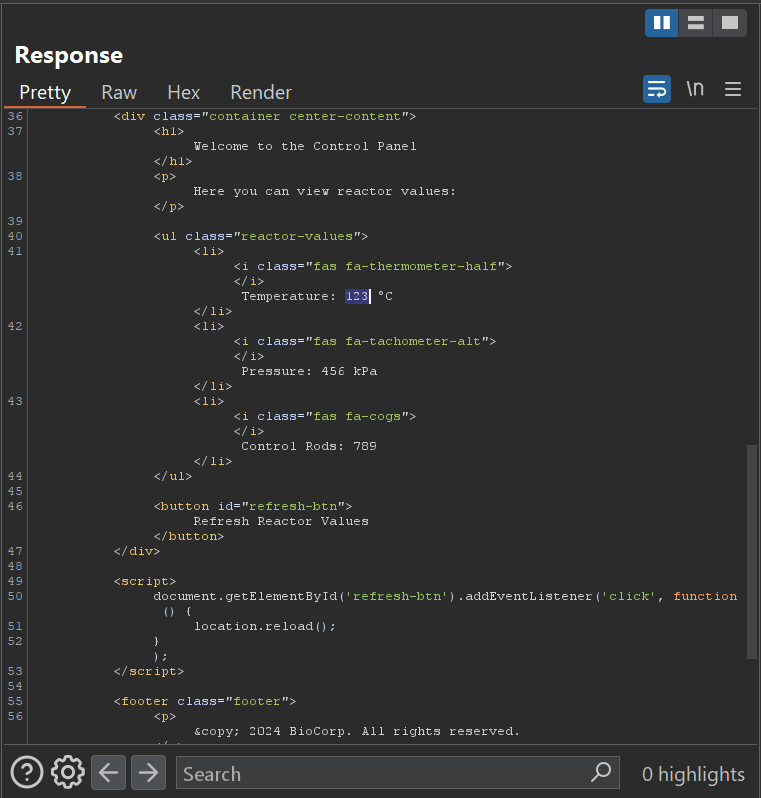The image size is (761, 798).
Task: Go to the next search match arrow
Action: tap(148, 773)
